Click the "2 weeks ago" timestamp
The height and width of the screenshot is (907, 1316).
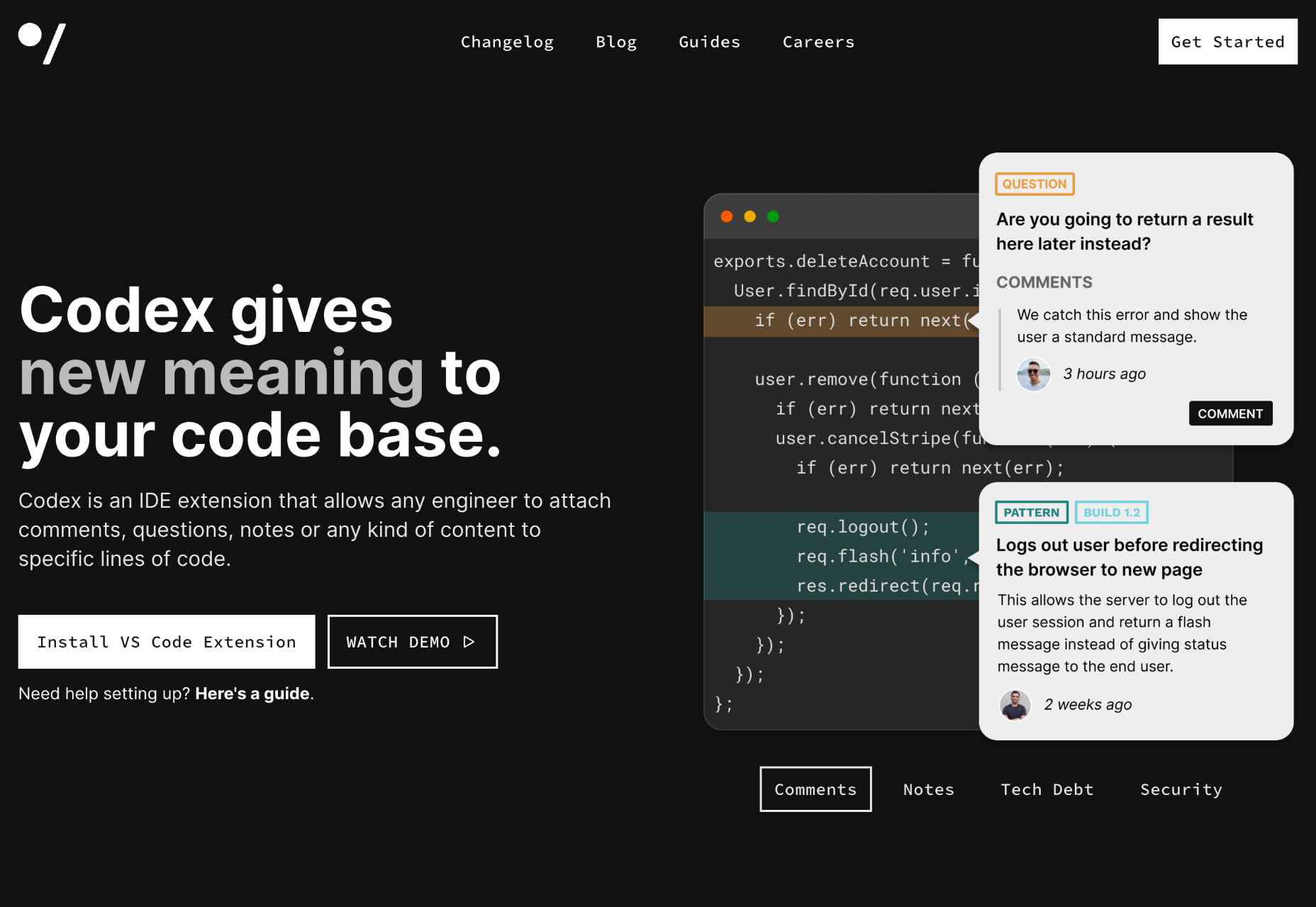(x=1088, y=704)
